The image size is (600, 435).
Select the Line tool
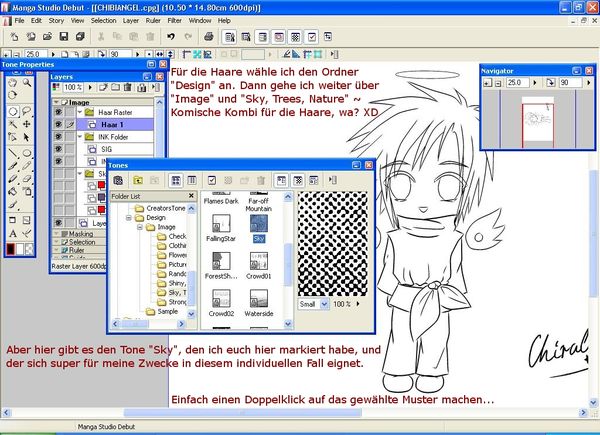pyautogui.click(x=13, y=153)
